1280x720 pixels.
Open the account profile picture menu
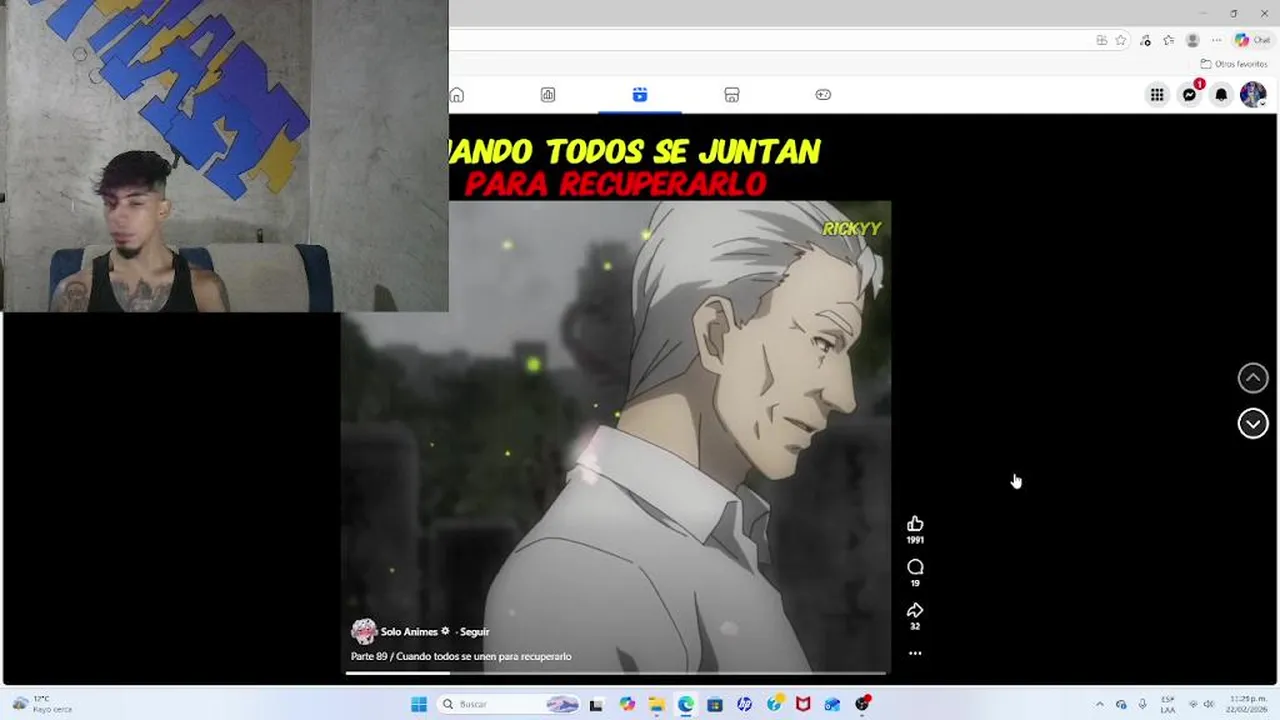point(1253,95)
